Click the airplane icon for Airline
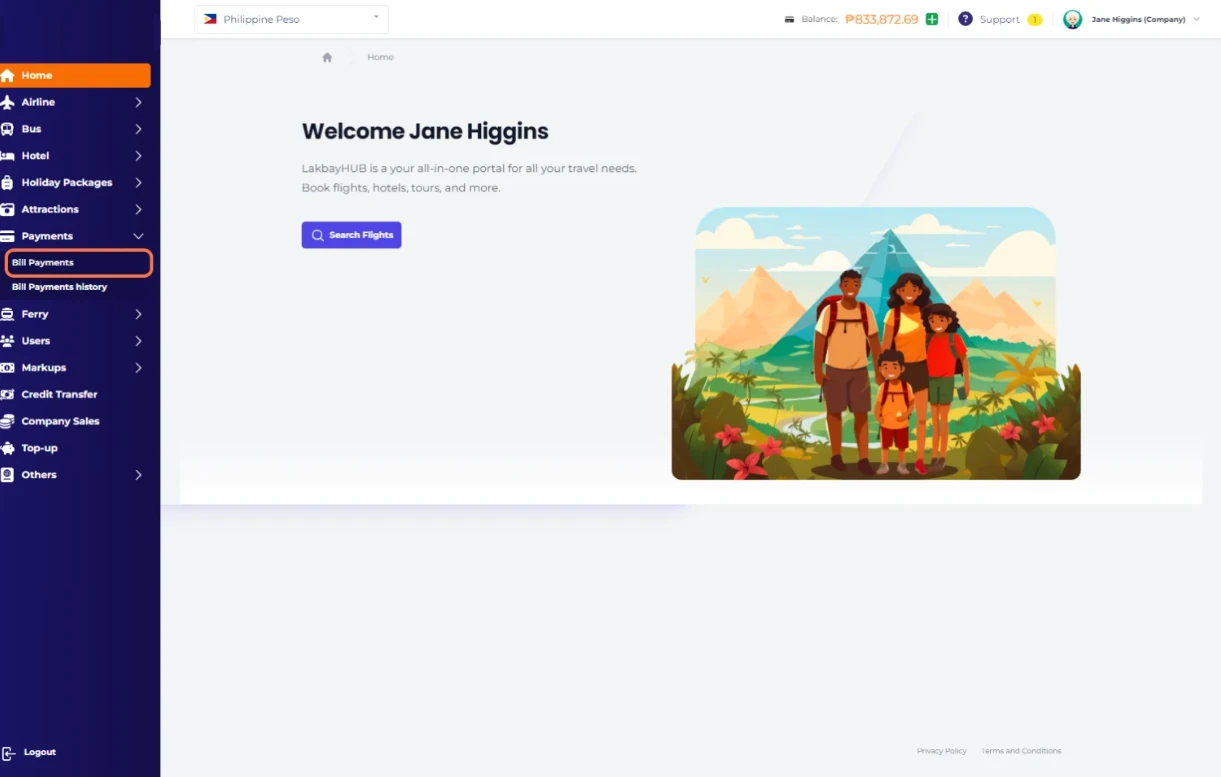 7,102
